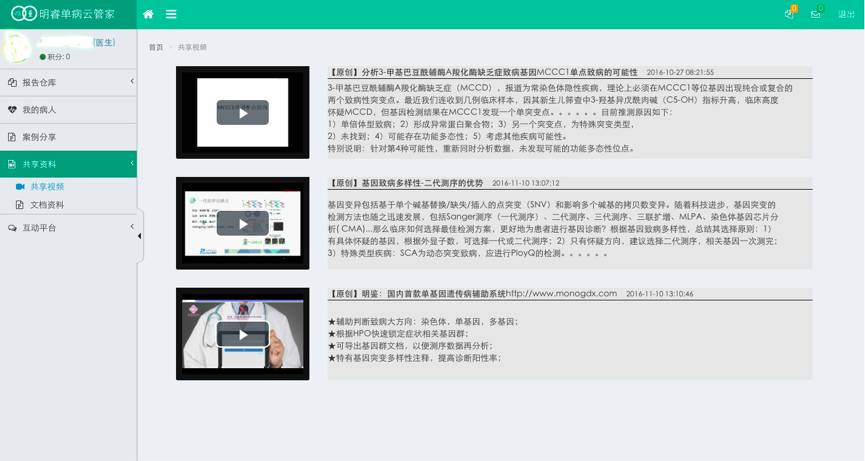Click the home icon in top bar

tap(148, 14)
